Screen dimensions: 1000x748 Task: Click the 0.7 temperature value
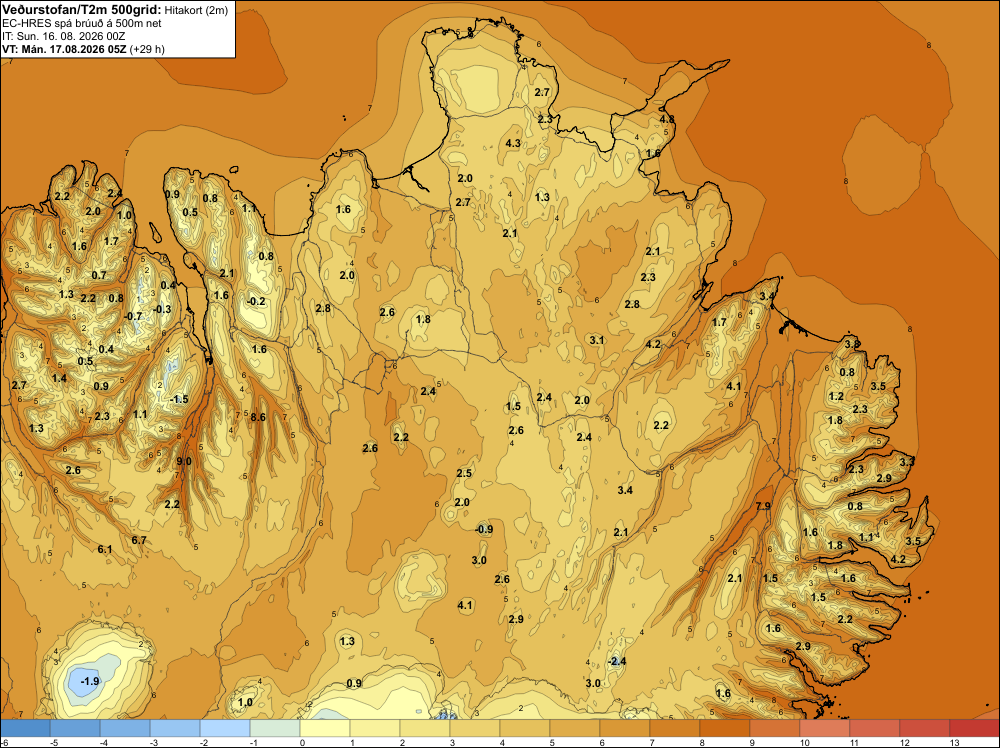99,275
